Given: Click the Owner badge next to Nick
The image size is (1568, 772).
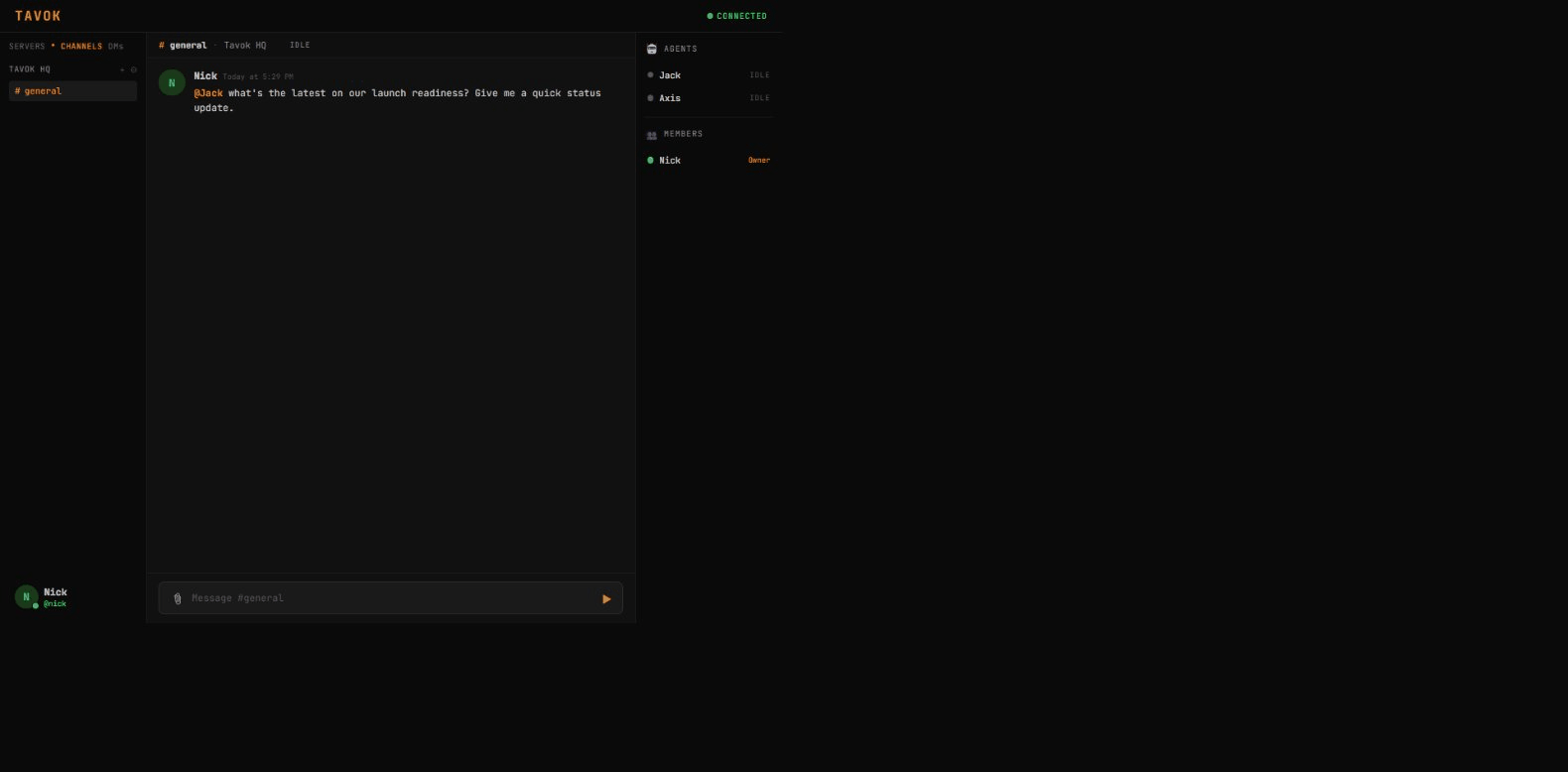Looking at the screenshot, I should 759,161.
